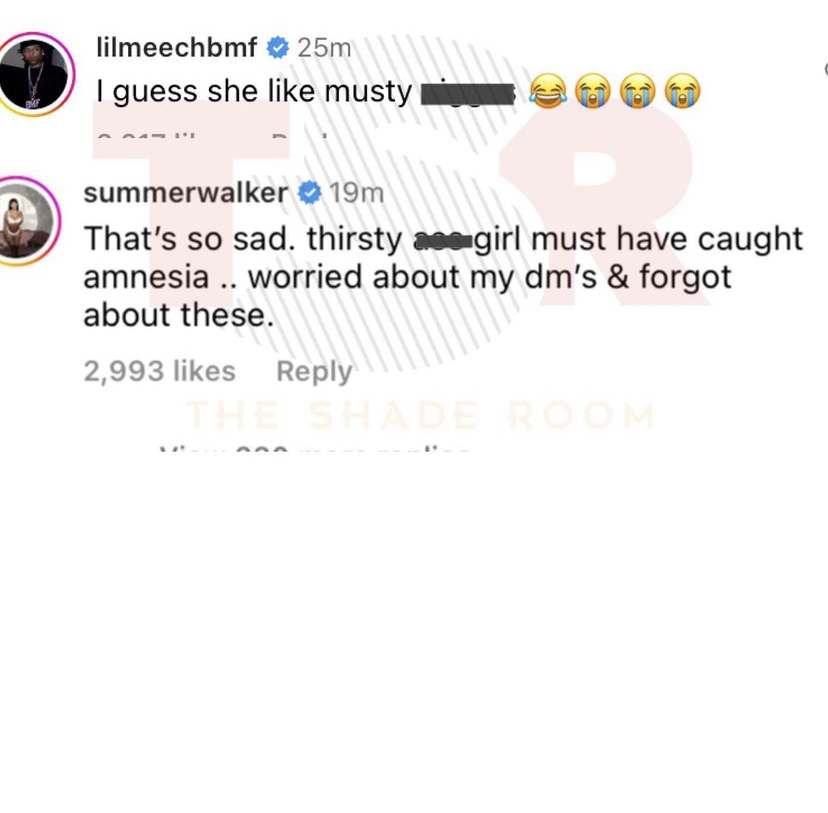The image size is (828, 813).
Task: Click the summerwalker username
Action: pyautogui.click(x=186, y=193)
